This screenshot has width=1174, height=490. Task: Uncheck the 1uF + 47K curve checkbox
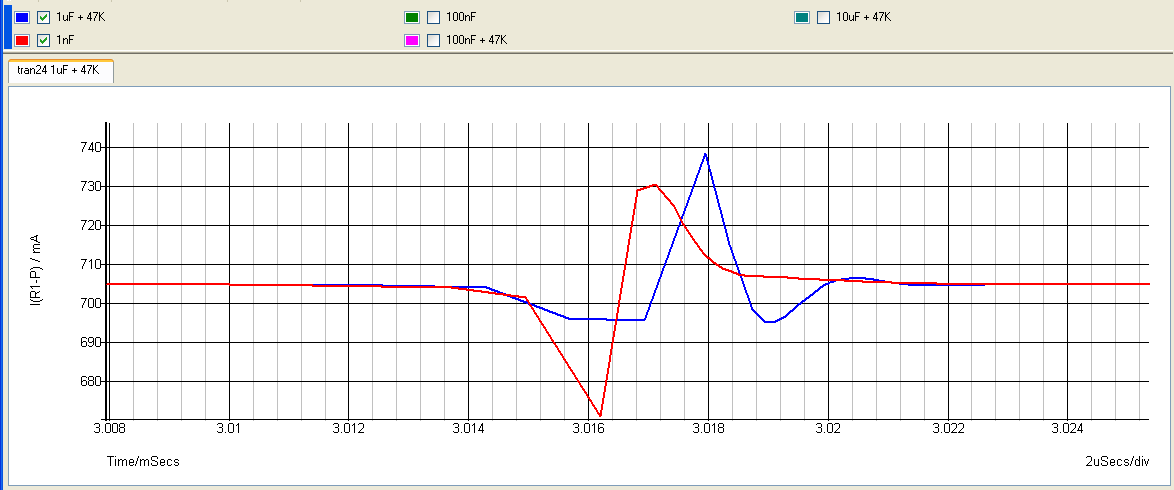click(x=43, y=18)
